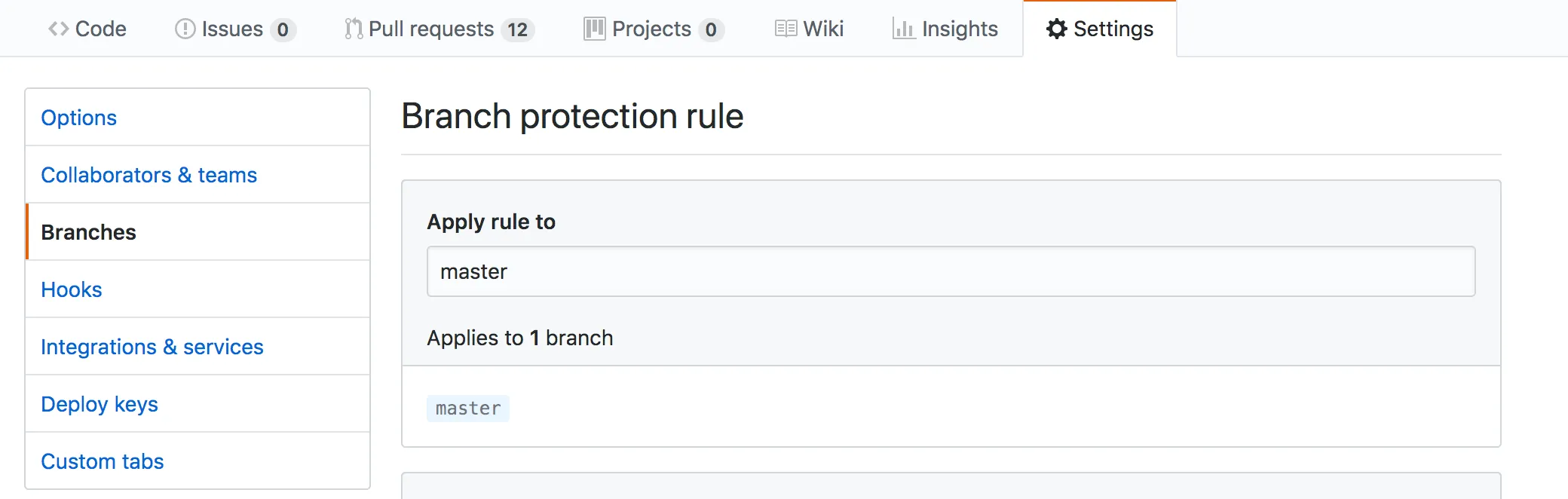
Task: Click the Projects board icon
Action: coord(594,29)
